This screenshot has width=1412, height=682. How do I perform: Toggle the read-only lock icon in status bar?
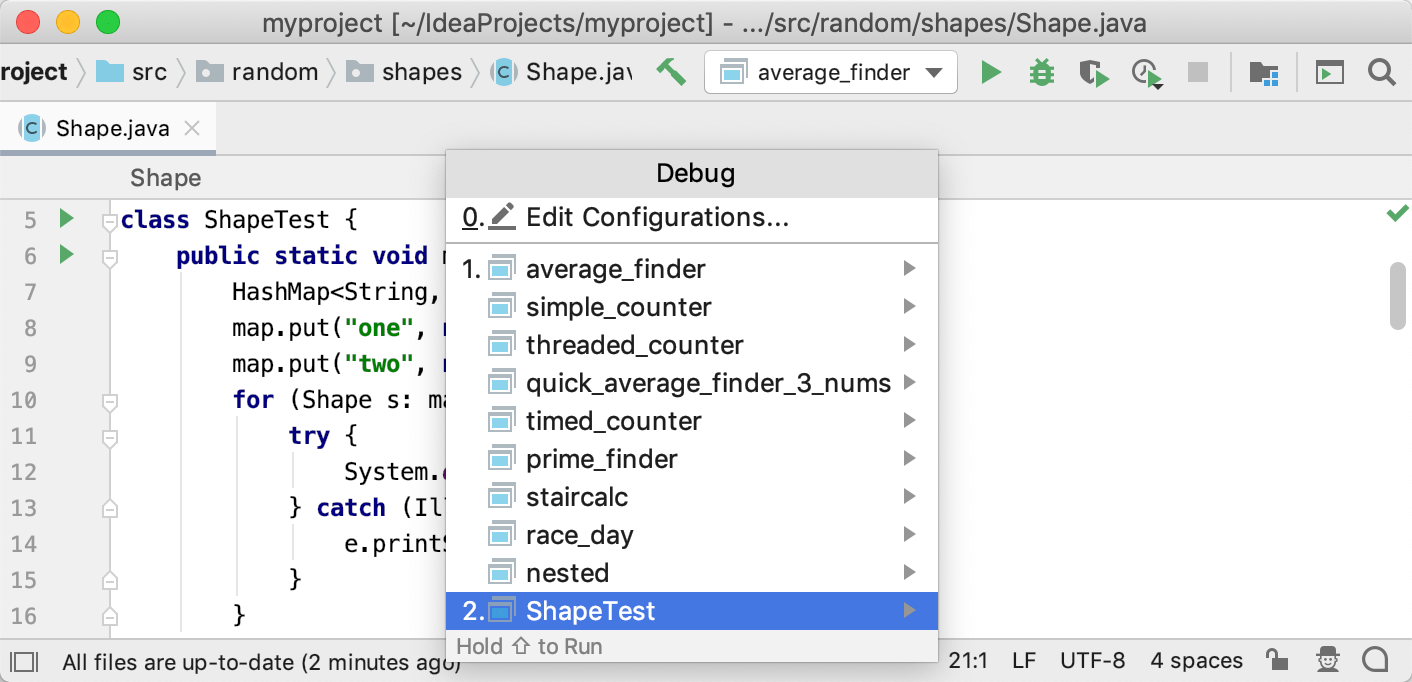pos(1276,659)
